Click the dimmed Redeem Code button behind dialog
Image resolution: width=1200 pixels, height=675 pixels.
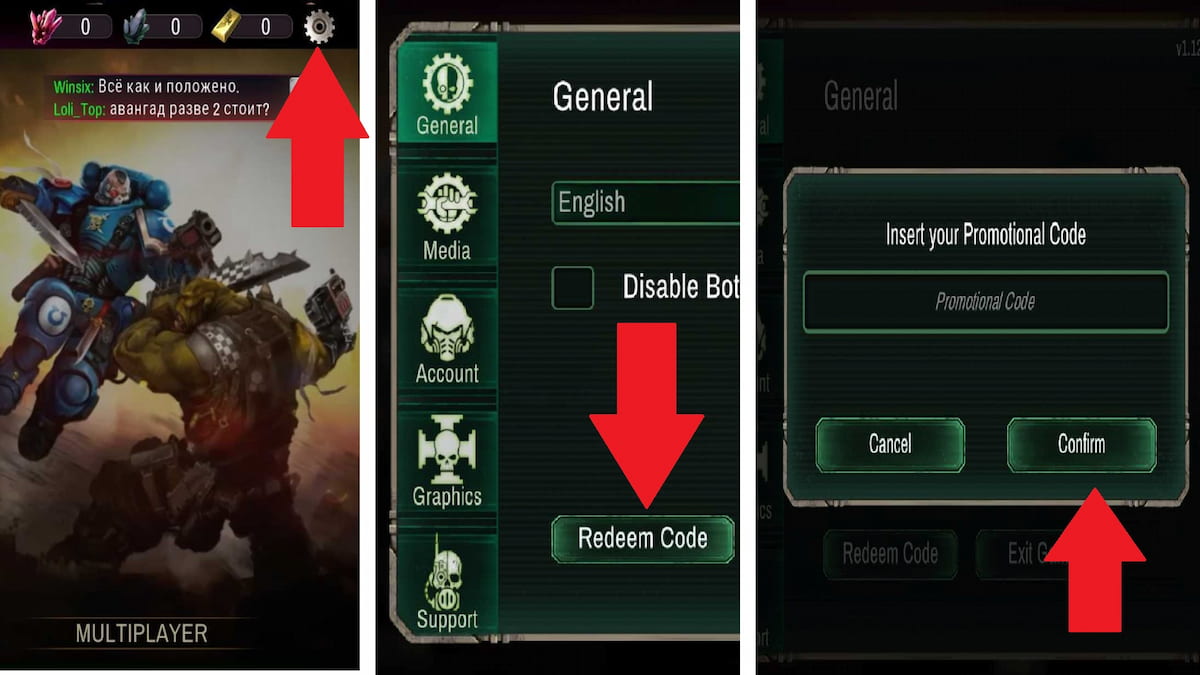click(890, 553)
